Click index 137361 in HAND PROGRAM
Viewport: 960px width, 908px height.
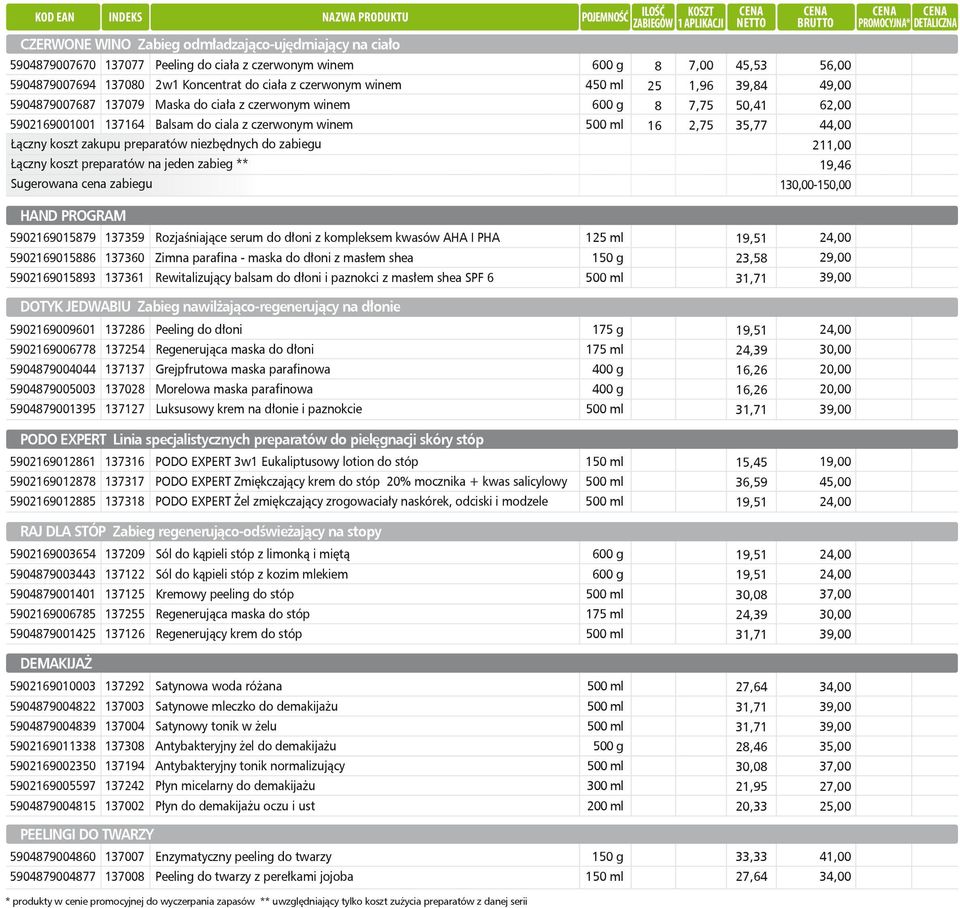(125, 277)
